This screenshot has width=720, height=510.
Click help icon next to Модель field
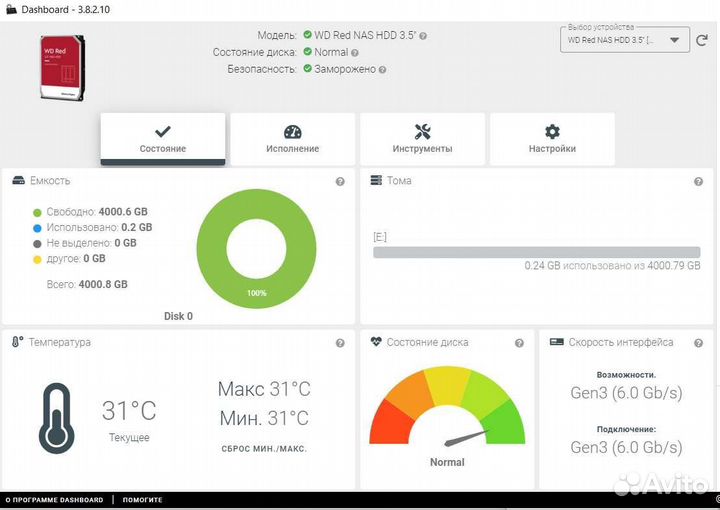tap(423, 35)
